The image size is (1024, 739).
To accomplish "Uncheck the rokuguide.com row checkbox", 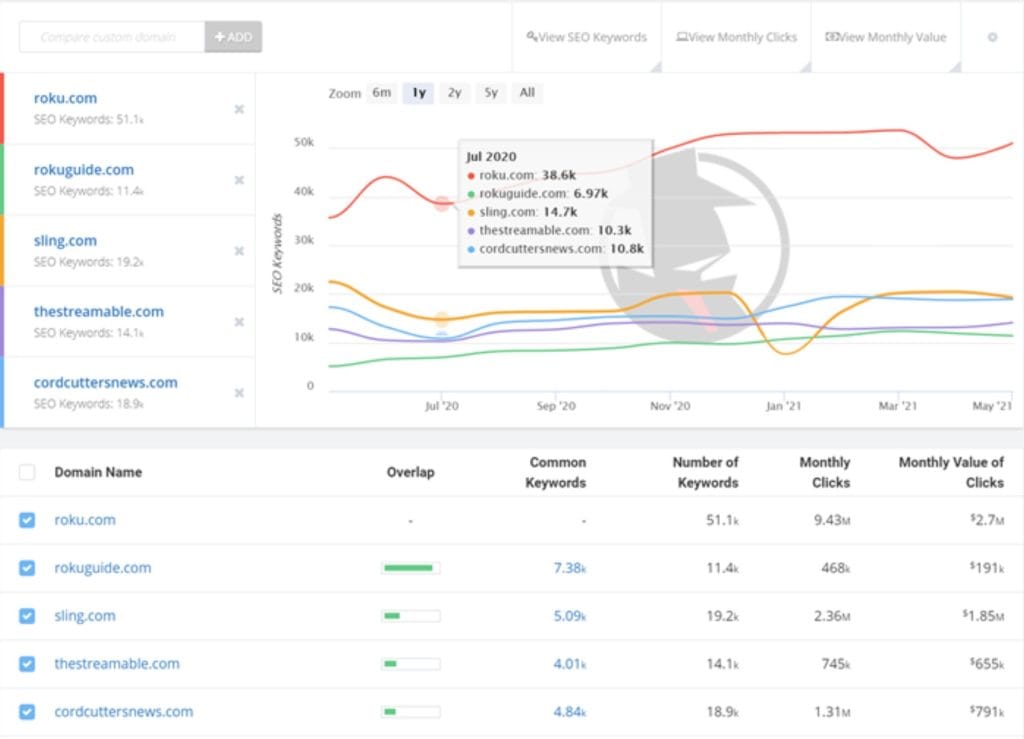I will (27, 568).
